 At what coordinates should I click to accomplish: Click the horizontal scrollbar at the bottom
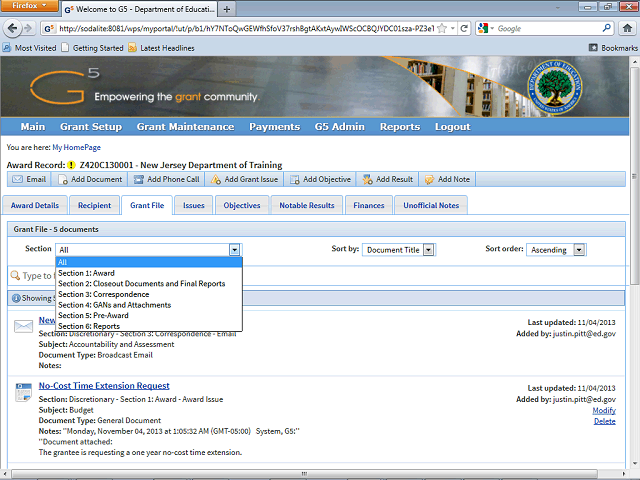(304, 473)
